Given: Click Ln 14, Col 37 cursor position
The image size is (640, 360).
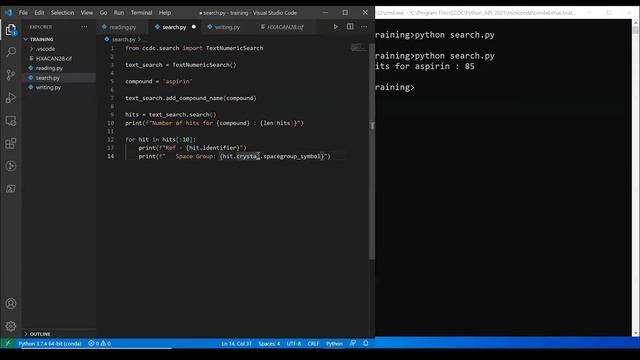Looking at the screenshot, I should (237, 344).
